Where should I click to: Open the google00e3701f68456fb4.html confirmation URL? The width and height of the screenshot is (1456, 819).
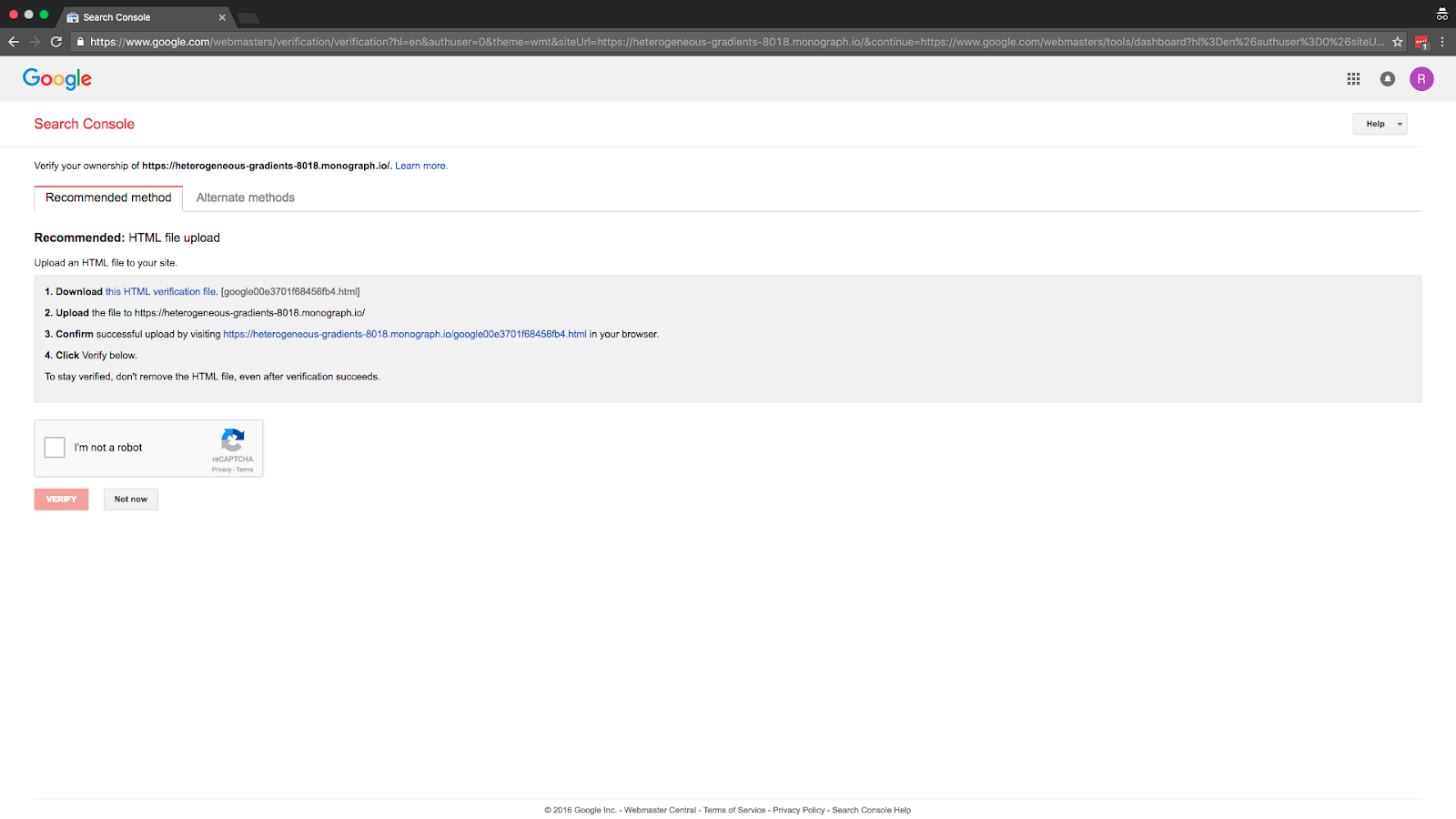click(x=405, y=334)
